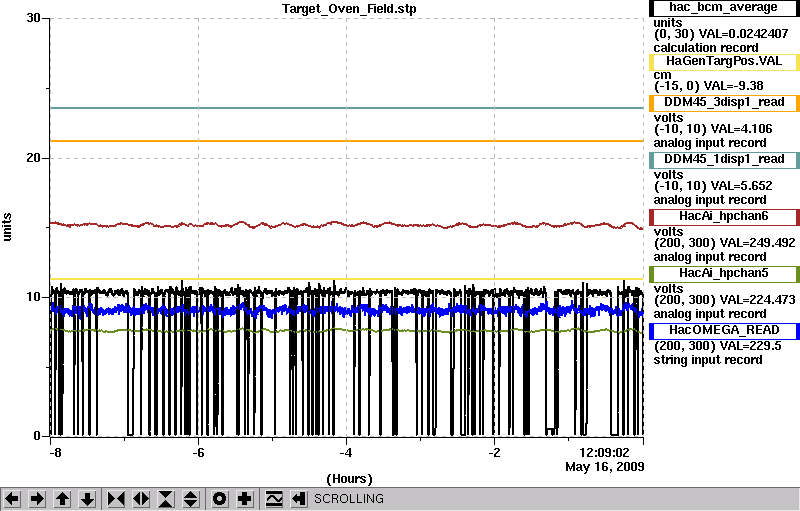800x511 pixels.
Task: Click the y-axis tick label 30
Action: tap(33, 18)
